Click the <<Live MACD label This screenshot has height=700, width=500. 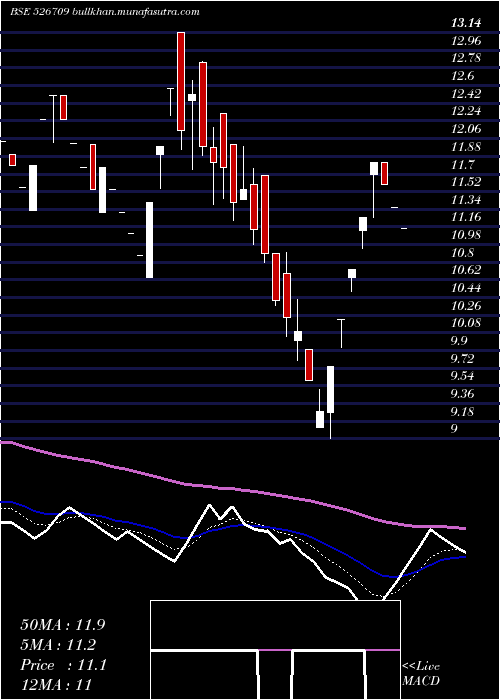421,674
